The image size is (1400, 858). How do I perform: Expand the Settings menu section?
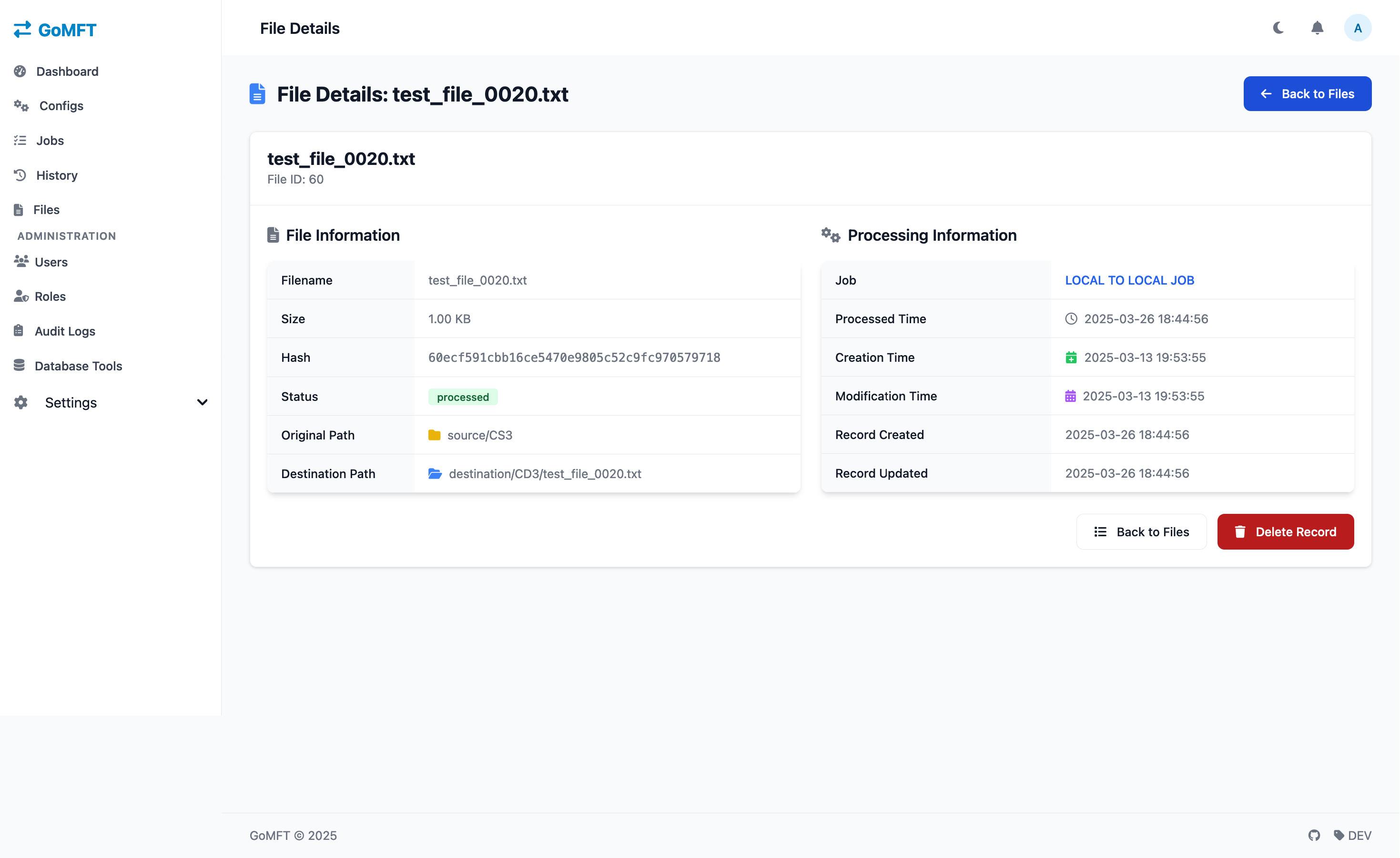111,402
